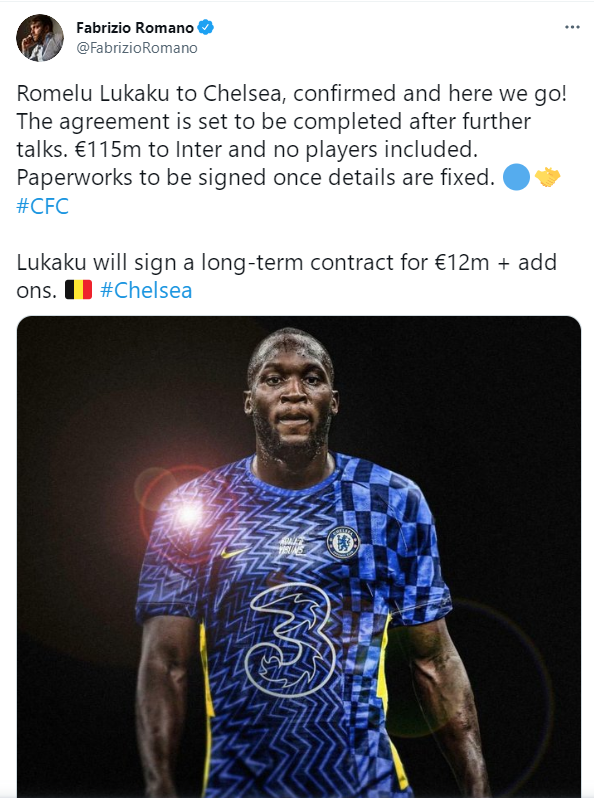Click the Belgium flag emoji

click(x=78, y=290)
